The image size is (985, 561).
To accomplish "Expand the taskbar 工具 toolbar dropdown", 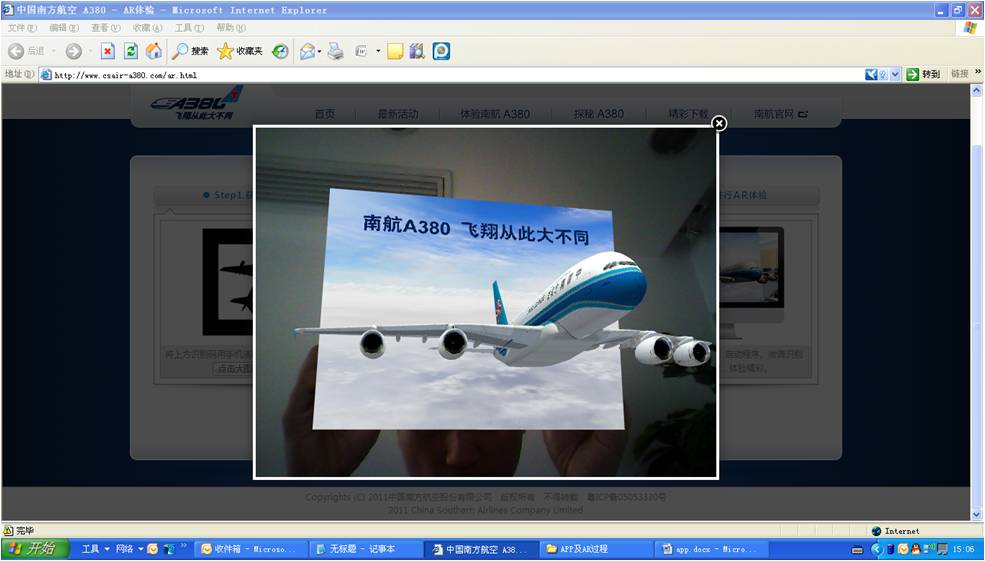I will coord(107,549).
